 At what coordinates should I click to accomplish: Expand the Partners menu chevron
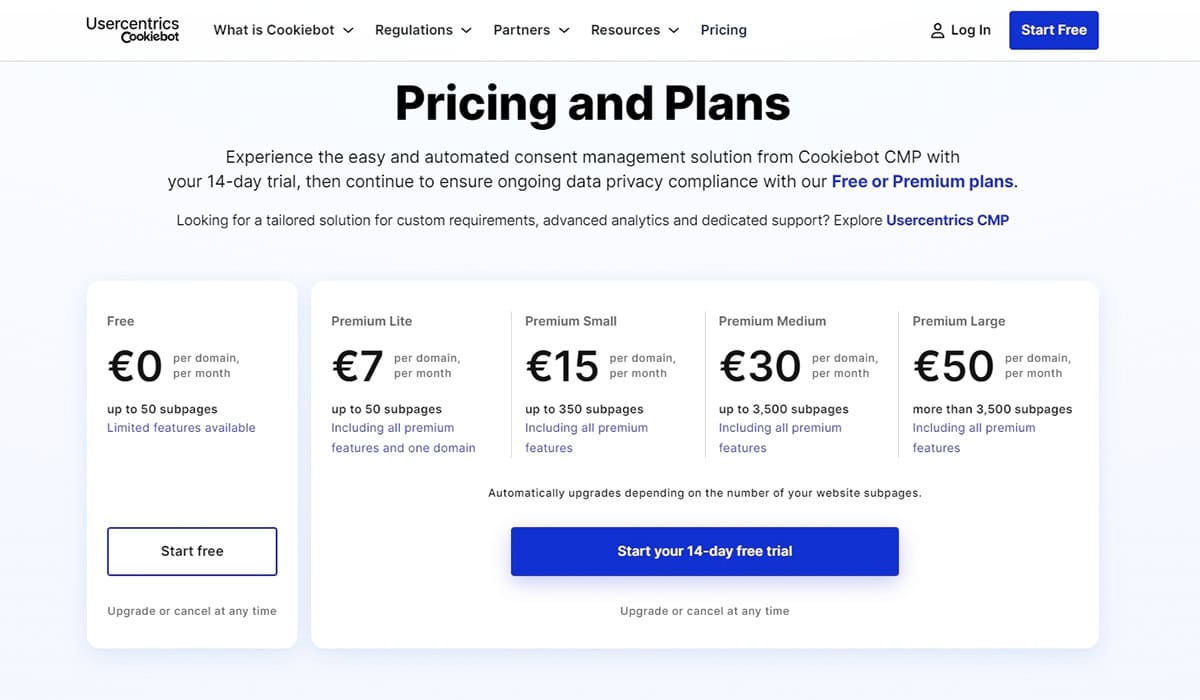coord(564,30)
